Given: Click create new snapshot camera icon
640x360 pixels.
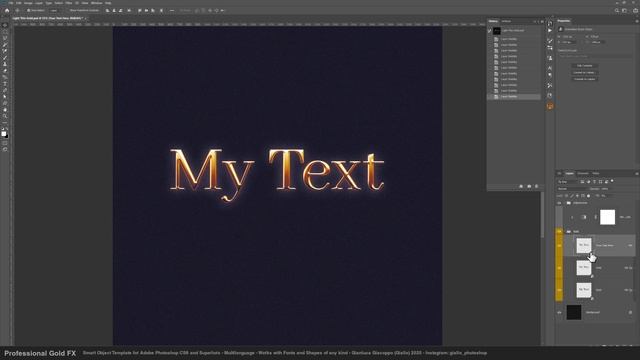Looking at the screenshot, I should tap(529, 186).
